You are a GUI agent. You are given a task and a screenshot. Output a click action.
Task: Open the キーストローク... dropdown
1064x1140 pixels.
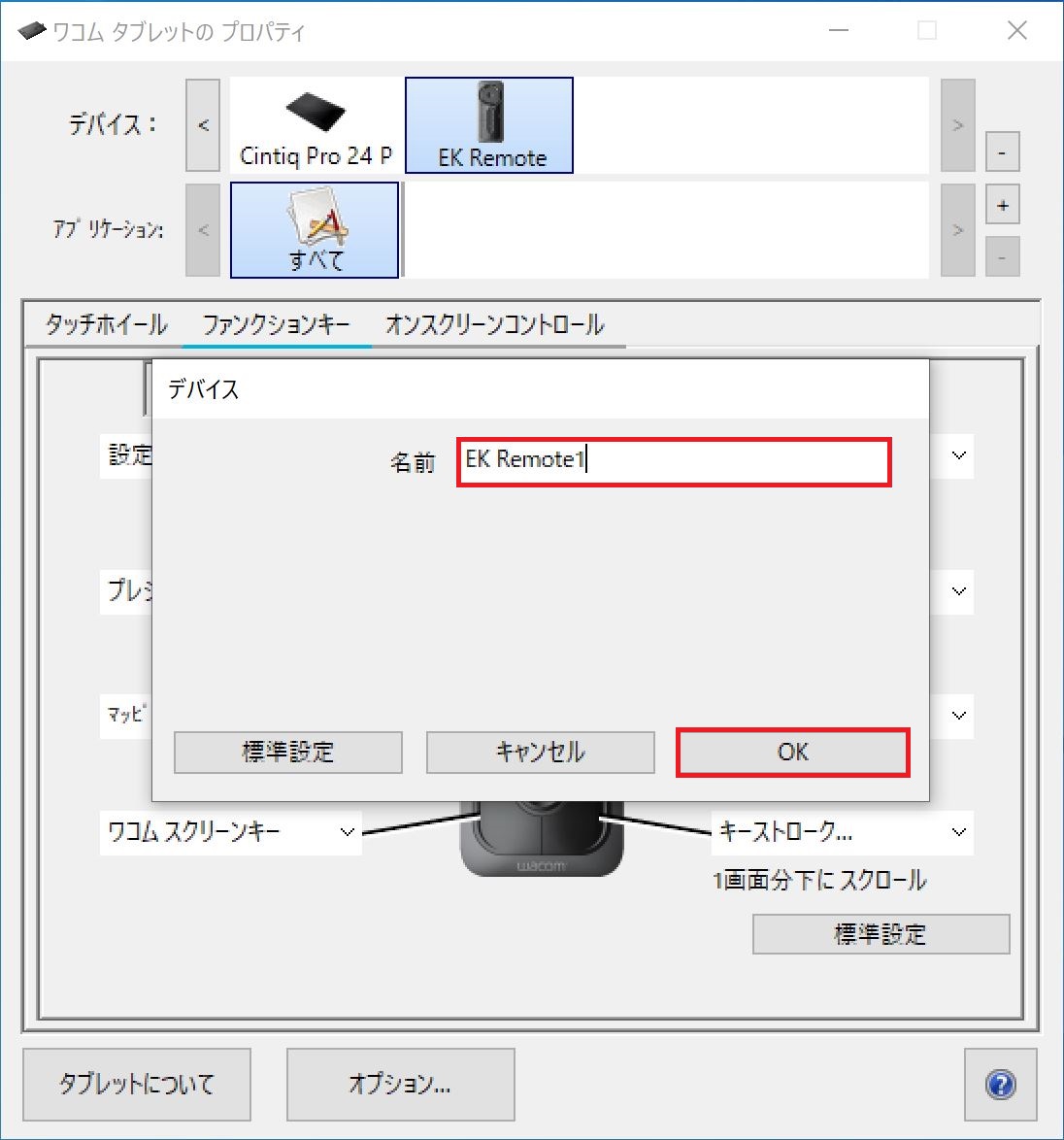843,832
